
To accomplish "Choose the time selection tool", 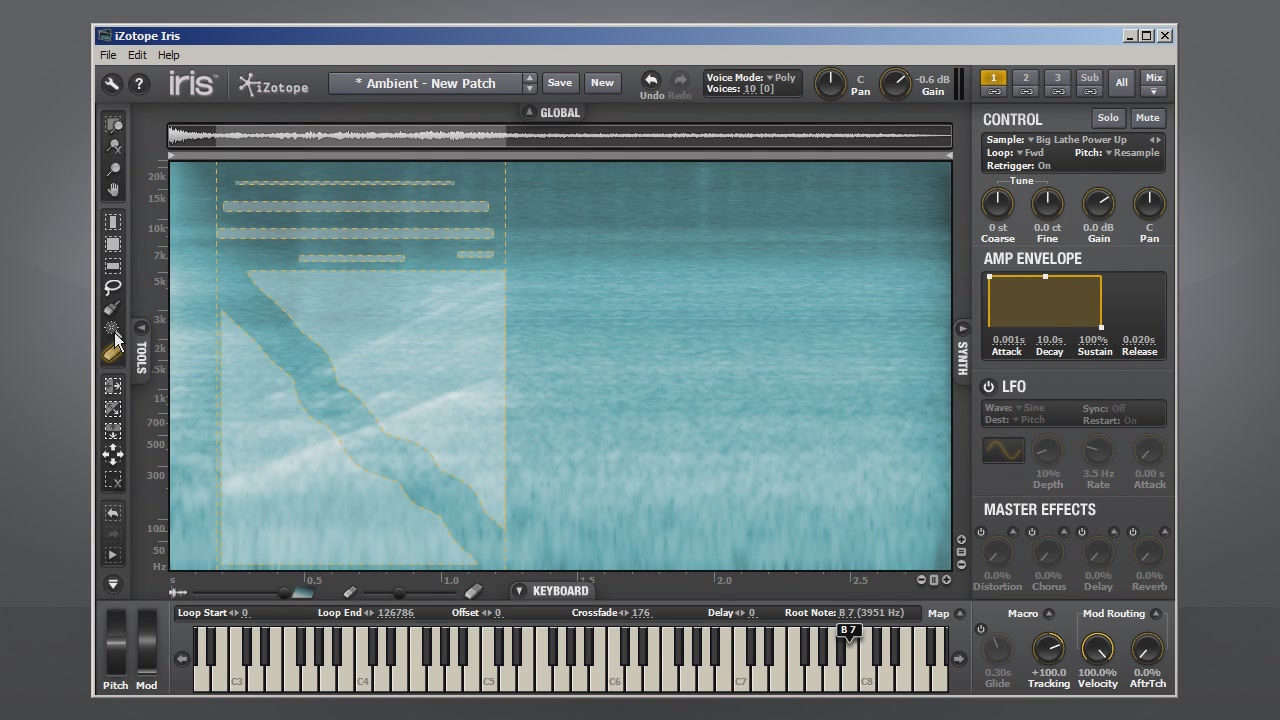I will click(113, 222).
